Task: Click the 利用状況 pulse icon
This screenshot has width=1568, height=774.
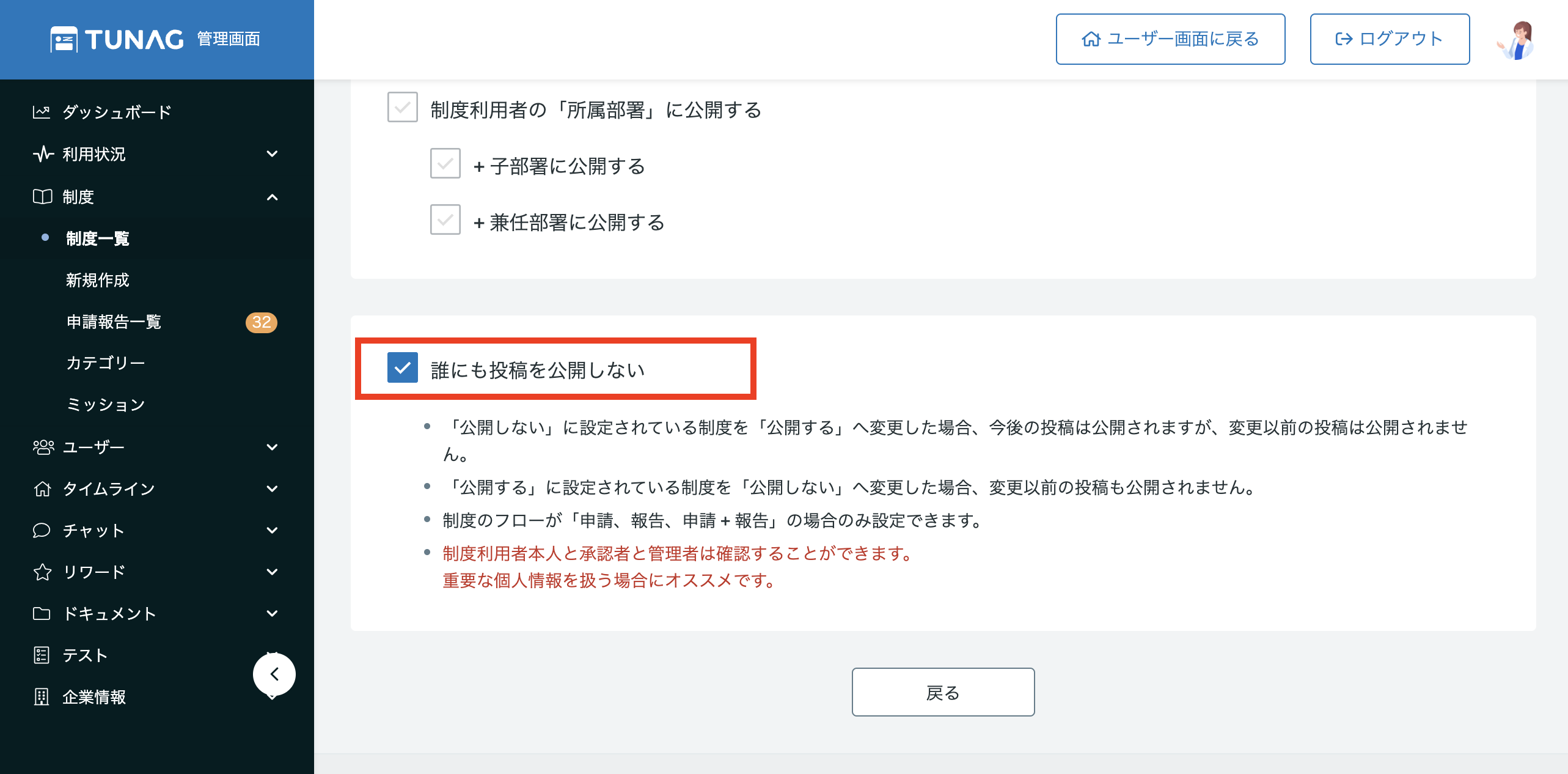Action: pos(43,154)
